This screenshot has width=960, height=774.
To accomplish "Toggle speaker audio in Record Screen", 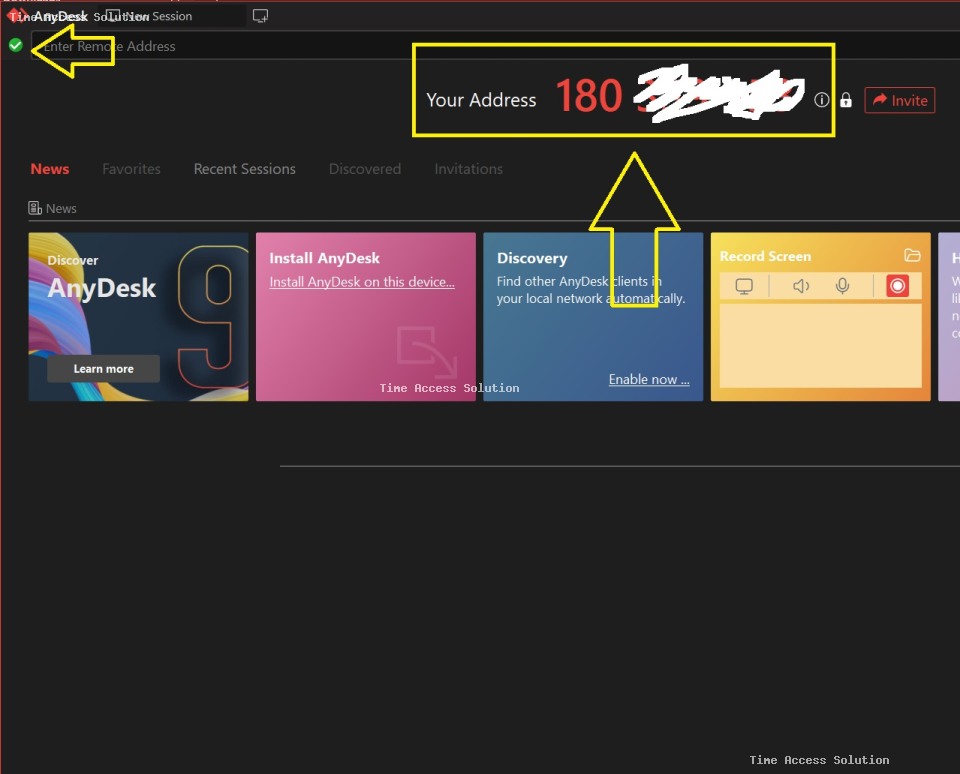I will [x=801, y=286].
